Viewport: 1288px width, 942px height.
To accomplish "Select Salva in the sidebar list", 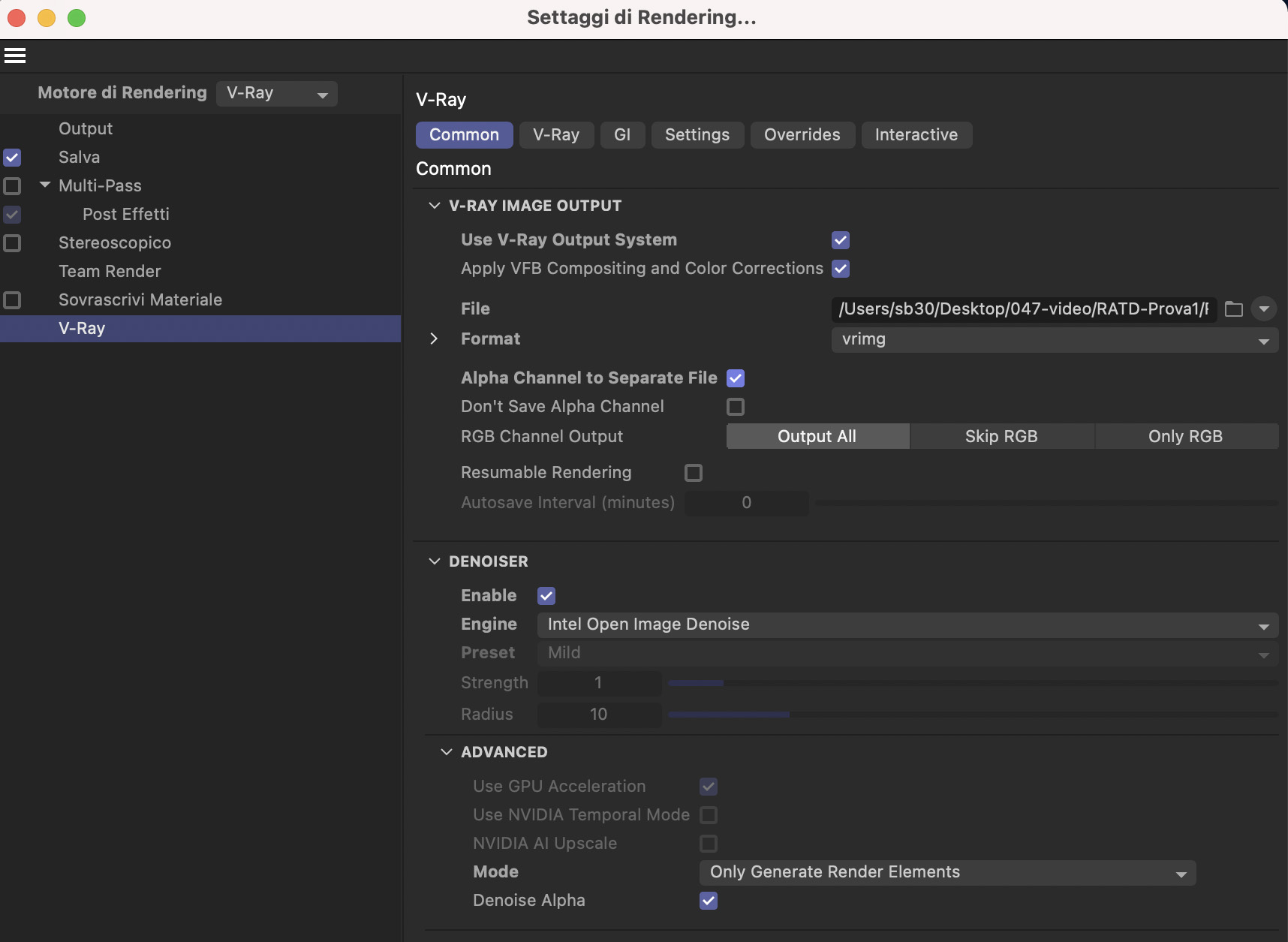I will (x=80, y=158).
